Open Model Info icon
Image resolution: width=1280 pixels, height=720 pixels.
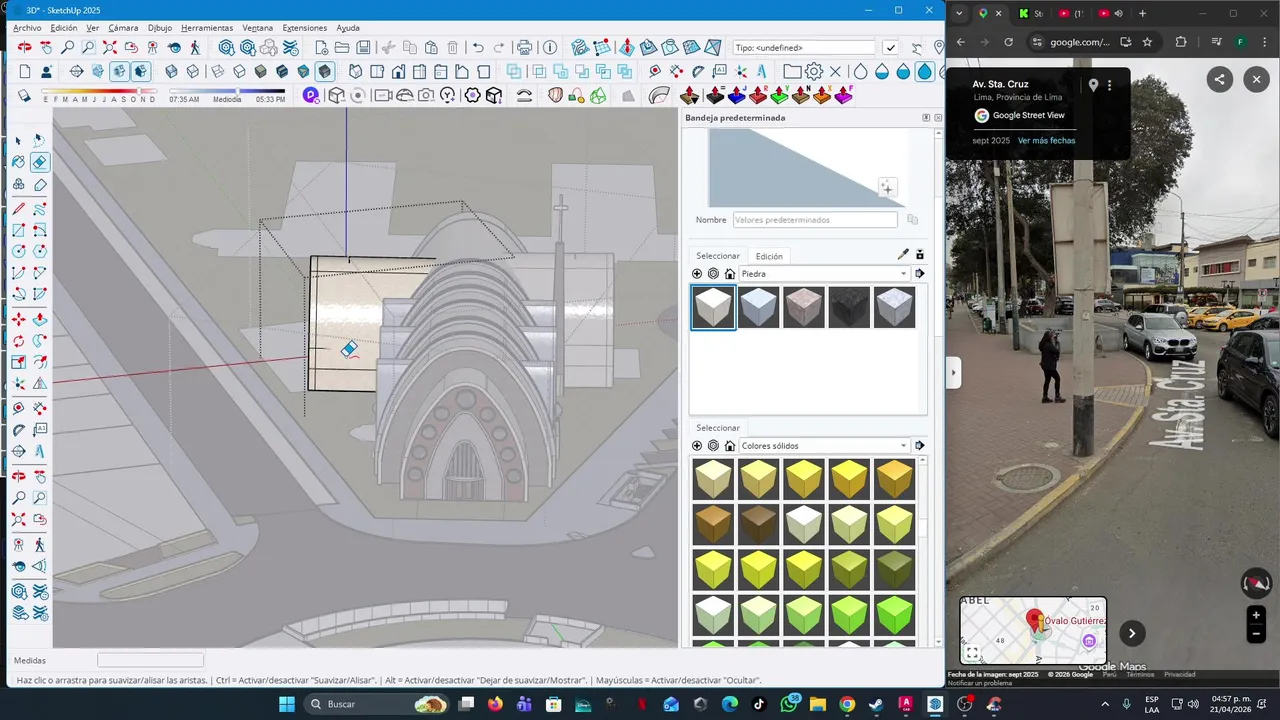pos(550,47)
